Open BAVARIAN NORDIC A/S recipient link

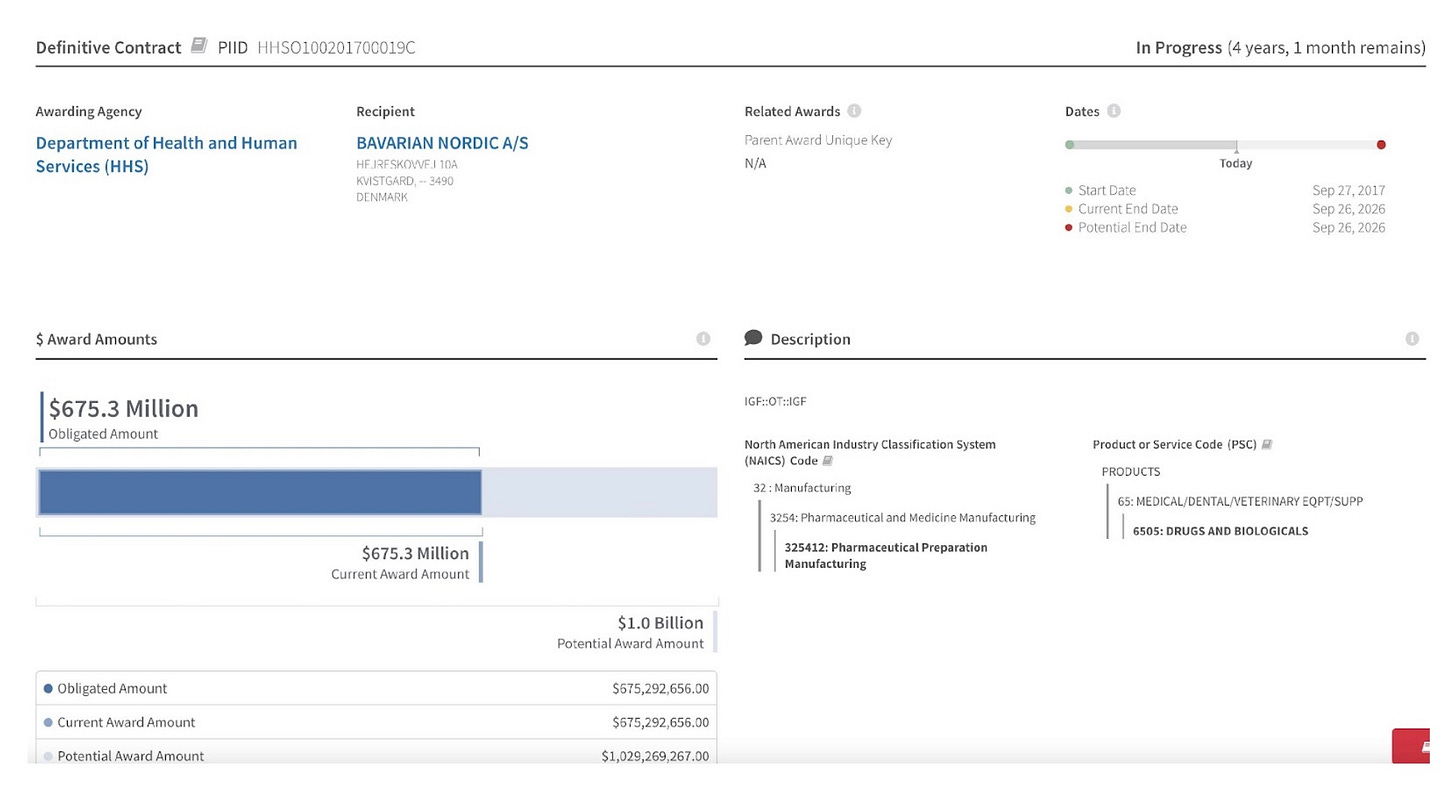click(x=442, y=143)
